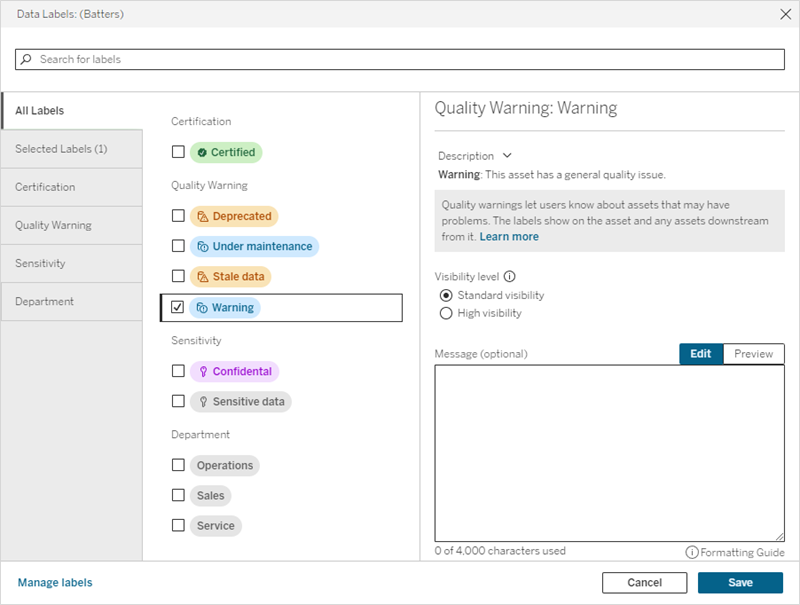
Task: Select the Warning label pill
Action: (225, 308)
